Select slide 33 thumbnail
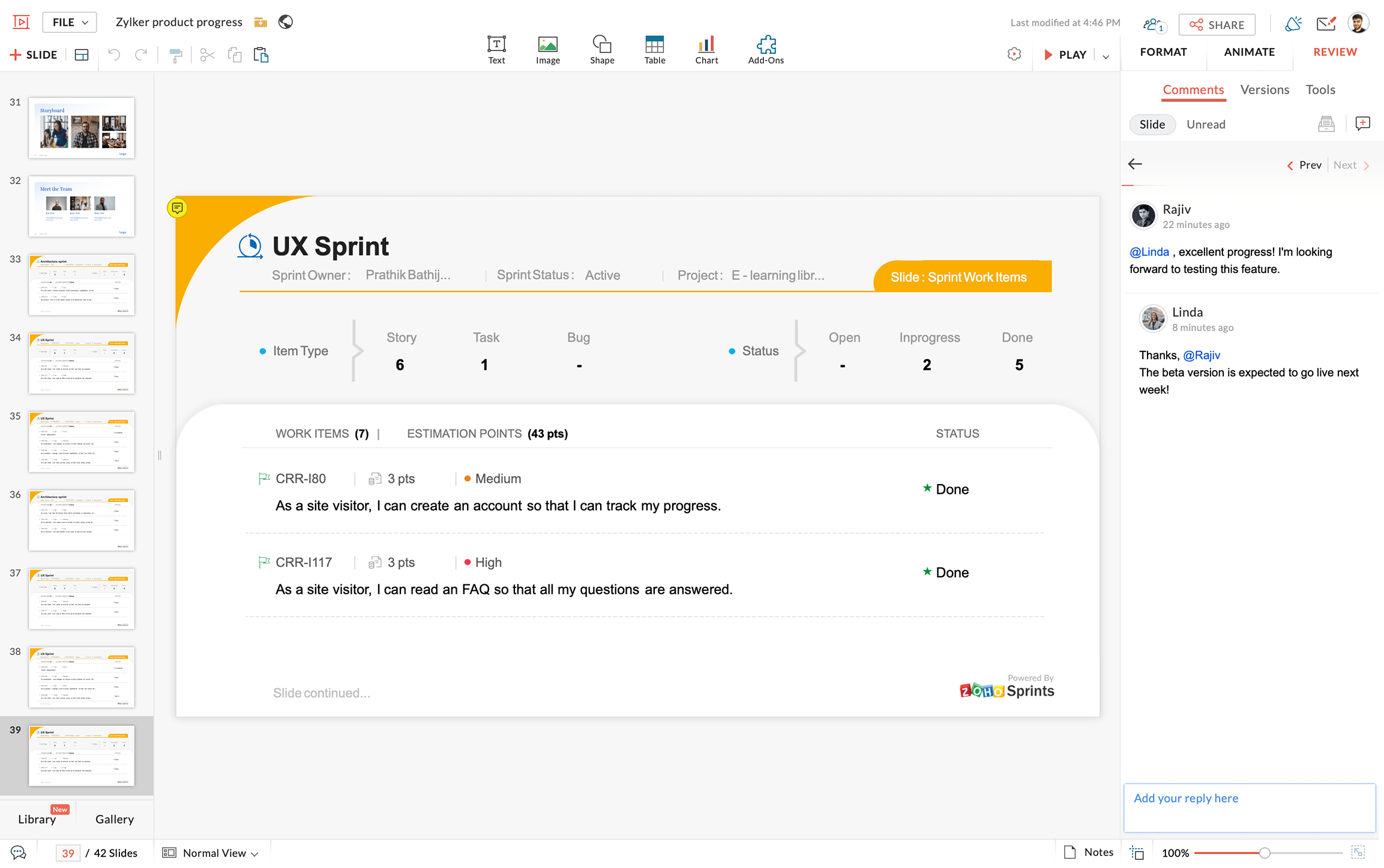The image size is (1384, 868). [82, 285]
